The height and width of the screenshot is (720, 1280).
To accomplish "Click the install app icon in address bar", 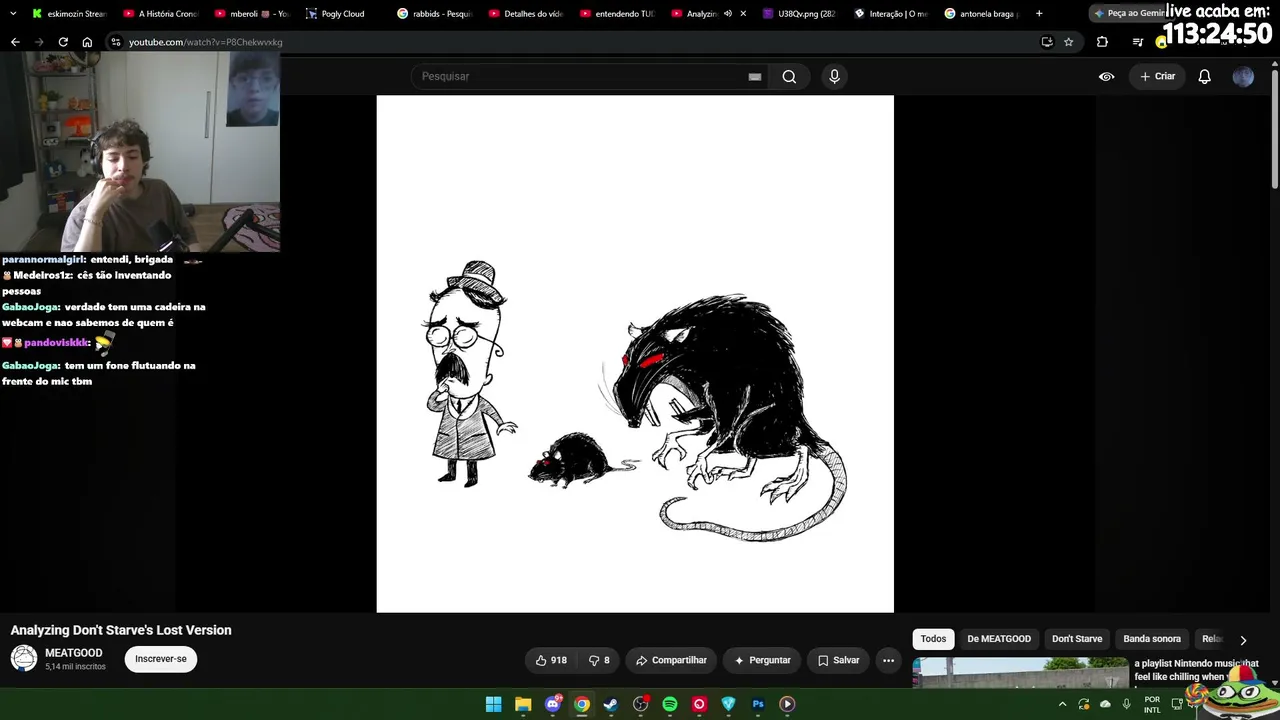I will [1047, 42].
